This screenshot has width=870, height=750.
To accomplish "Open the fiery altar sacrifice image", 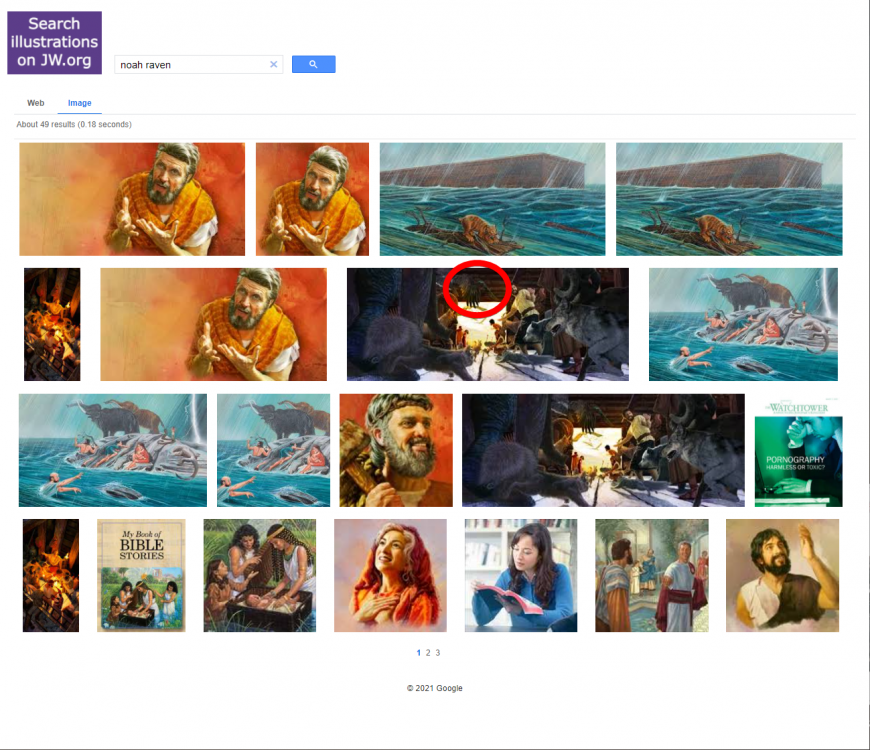I will pos(51,323).
